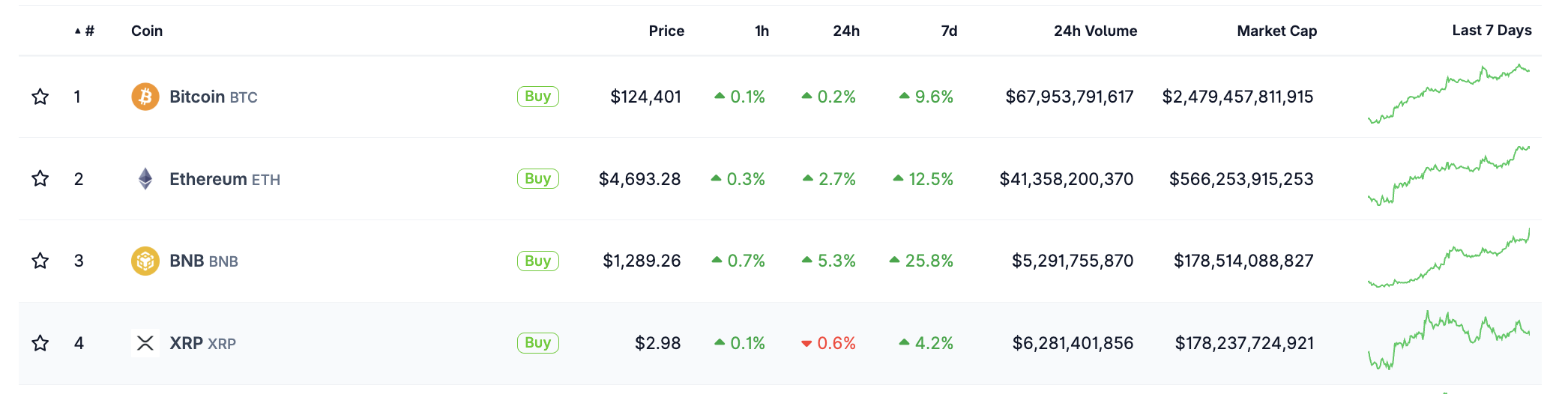Screen dimensions: 1568x394
Task: Sort coins by Price column header
Action: tap(666, 31)
